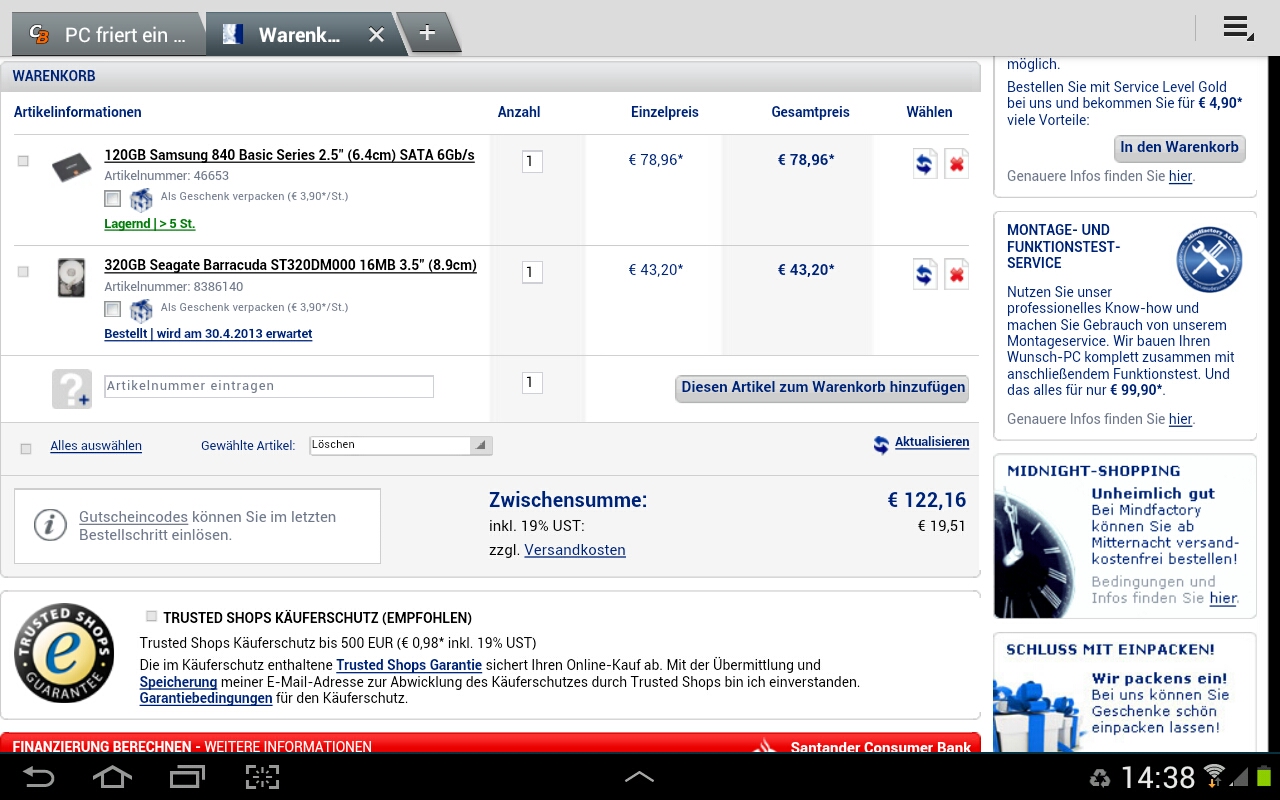
Task: Remove the Samsung 840 SSD from cart
Action: coord(957,163)
